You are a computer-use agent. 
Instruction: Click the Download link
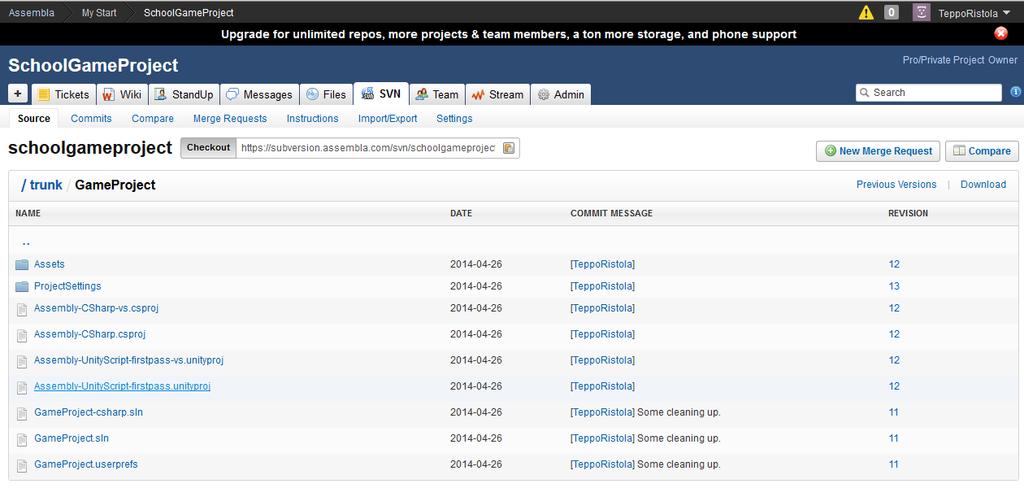[x=983, y=184]
